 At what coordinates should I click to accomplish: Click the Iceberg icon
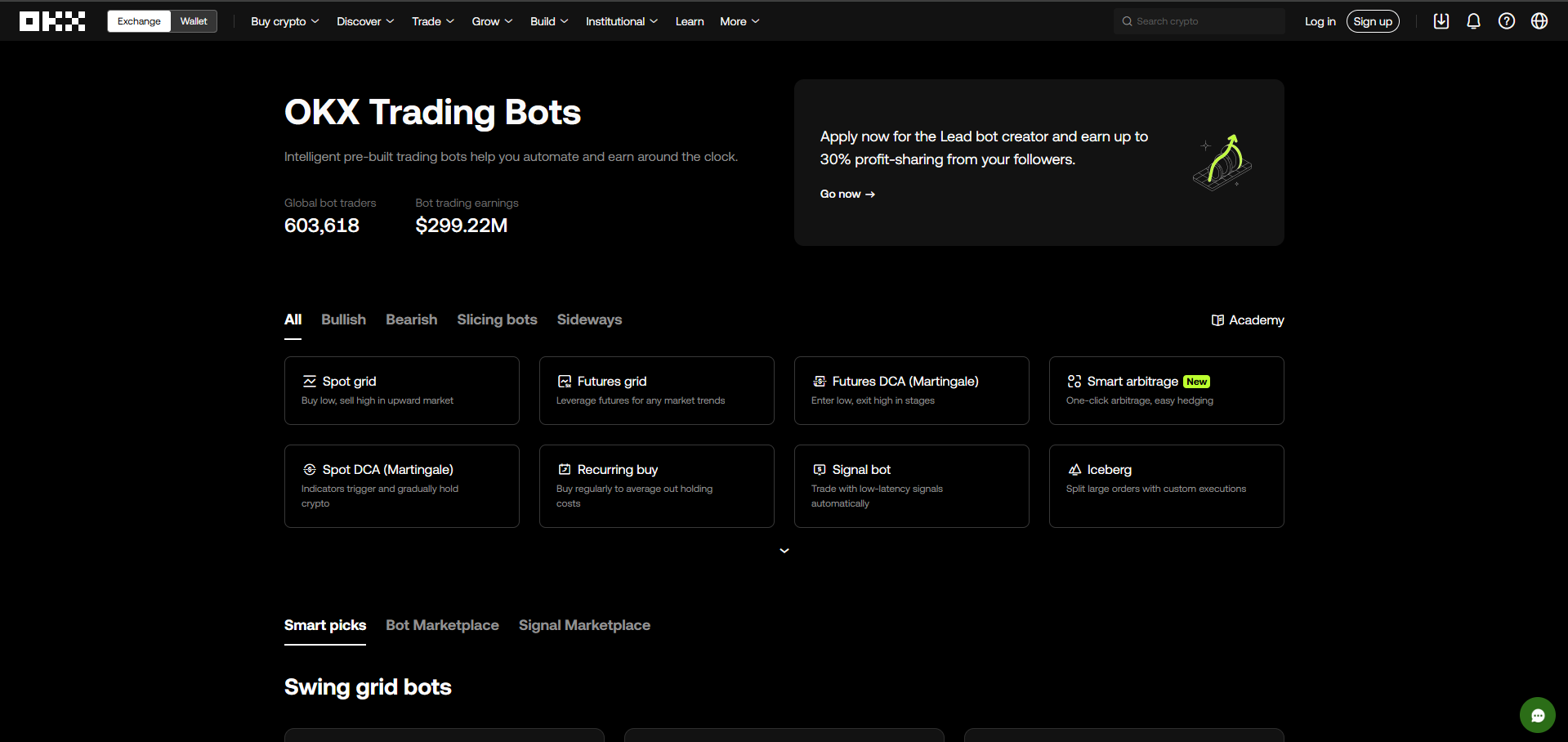click(1074, 470)
